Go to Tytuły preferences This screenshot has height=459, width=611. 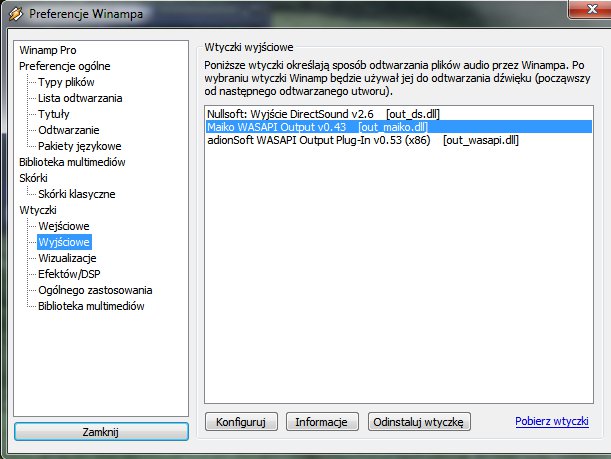click(x=54, y=114)
